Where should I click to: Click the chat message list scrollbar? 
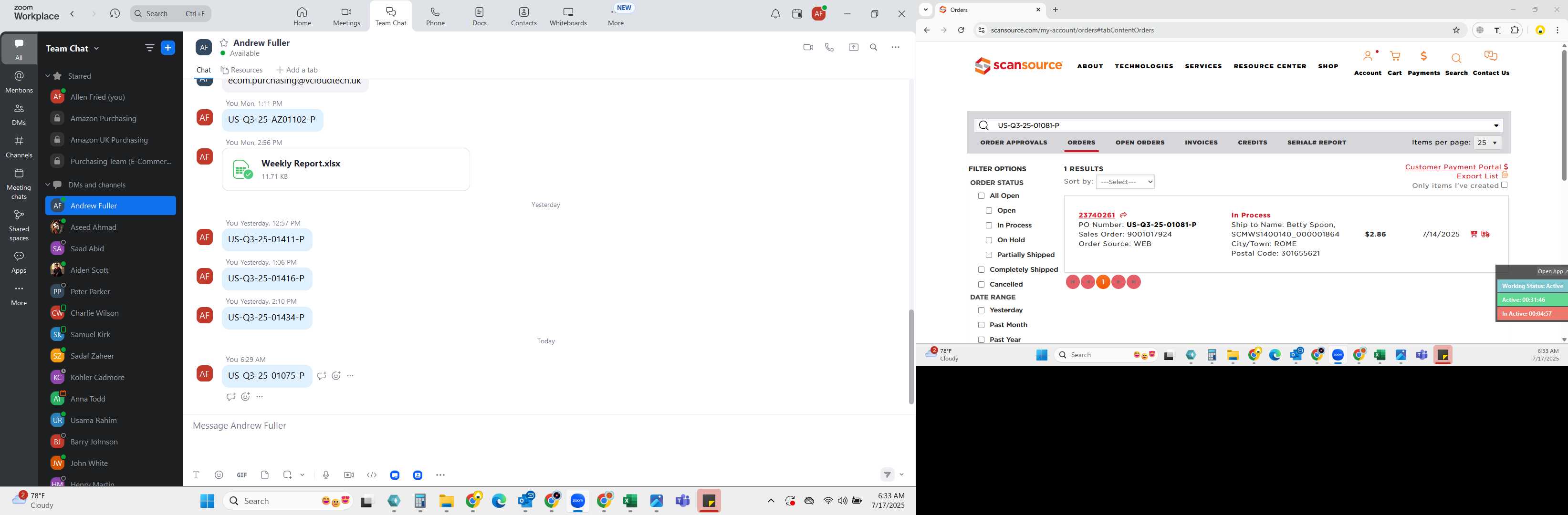point(910,357)
